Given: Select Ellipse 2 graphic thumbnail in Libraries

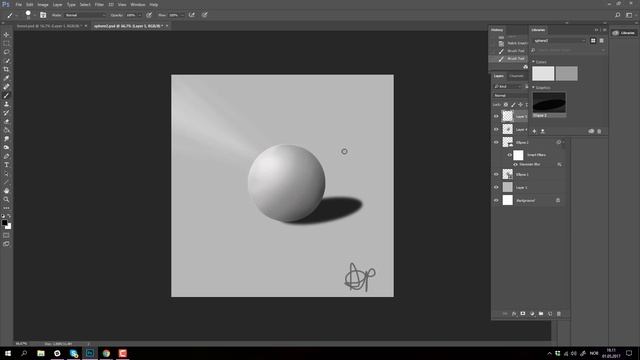Looking at the screenshot, I should point(549,102).
